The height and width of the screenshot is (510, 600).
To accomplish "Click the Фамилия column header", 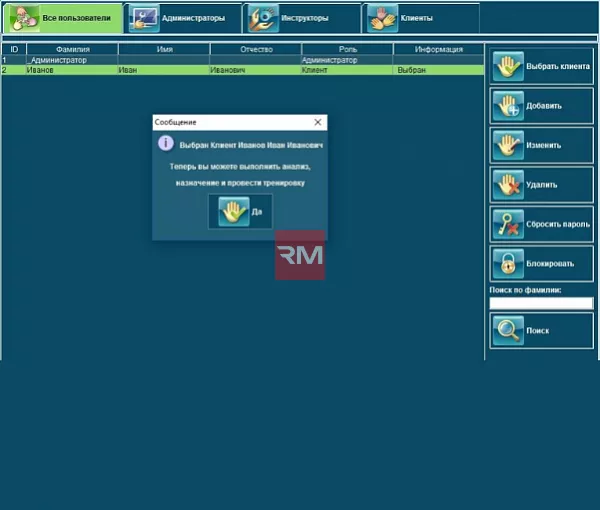I will tap(73, 49).
